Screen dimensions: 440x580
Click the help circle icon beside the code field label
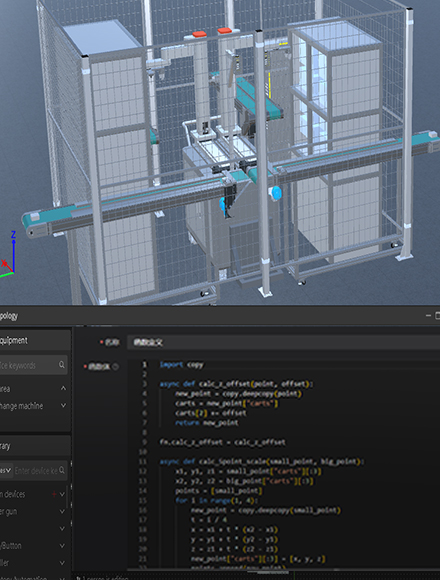pyautogui.click(x=115, y=367)
